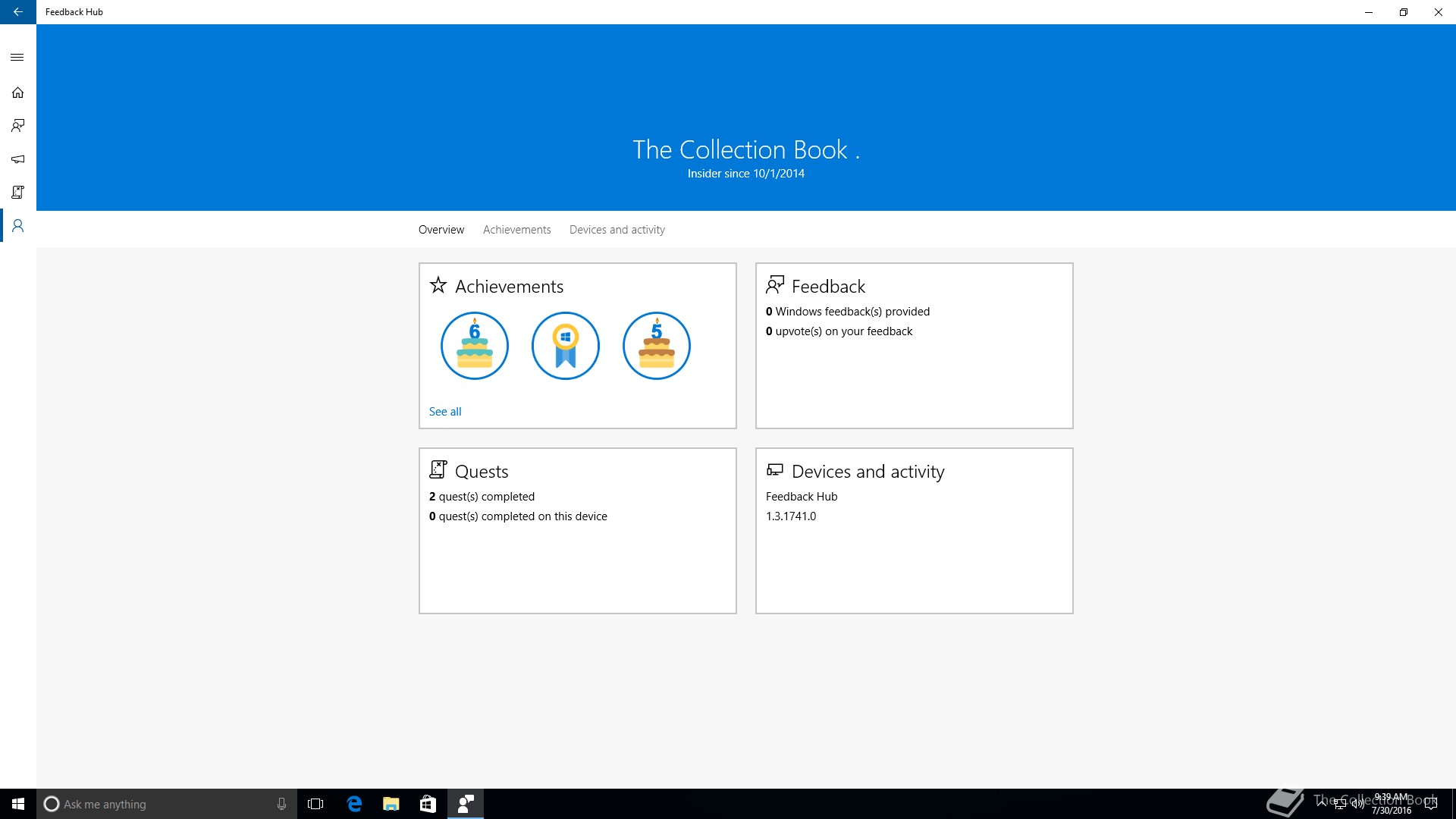Image resolution: width=1456 pixels, height=819 pixels.
Task: Click the taskbar clock and date
Action: click(1392, 804)
